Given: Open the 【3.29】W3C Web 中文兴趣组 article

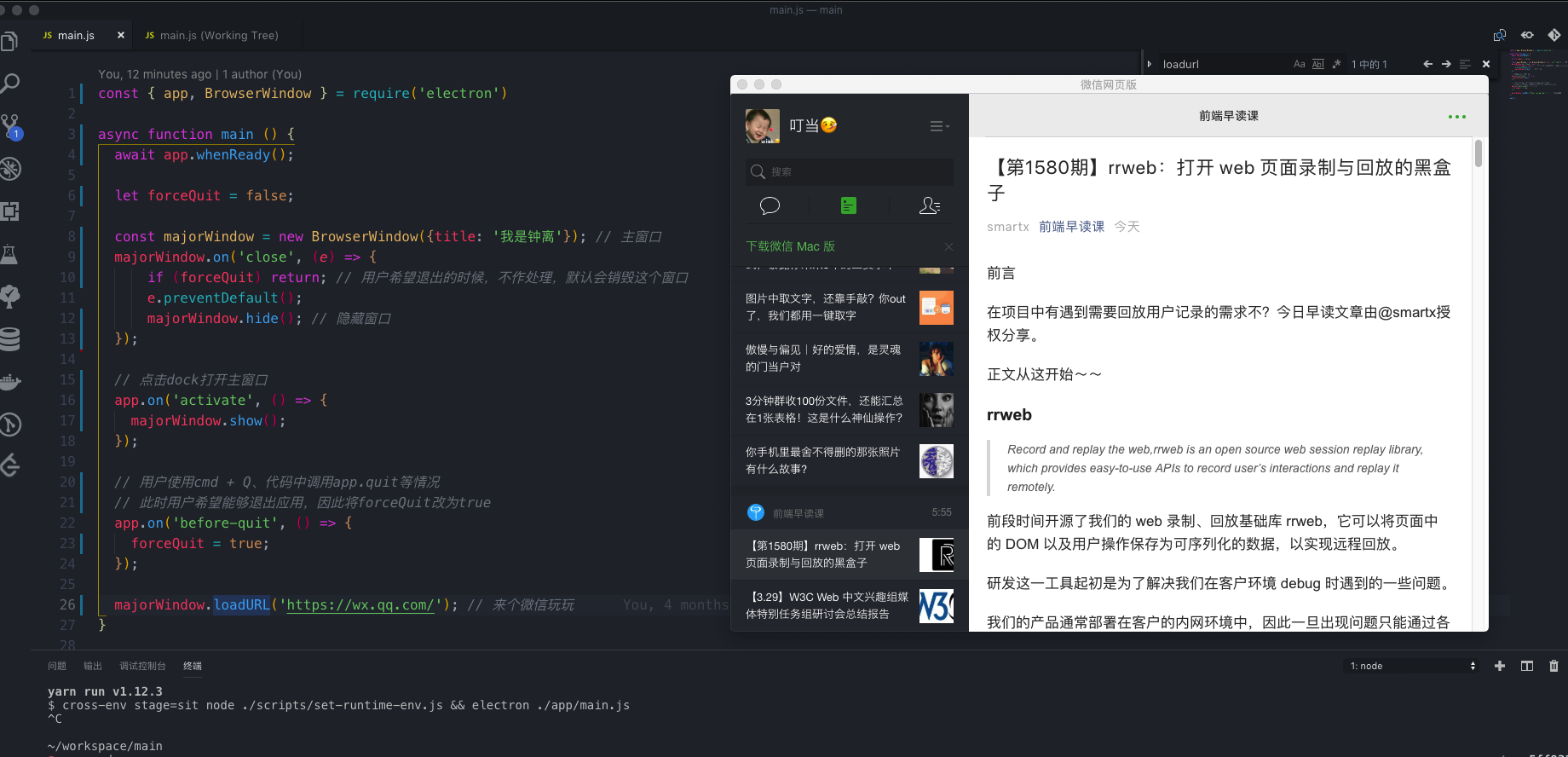Looking at the screenshot, I should pos(850,605).
